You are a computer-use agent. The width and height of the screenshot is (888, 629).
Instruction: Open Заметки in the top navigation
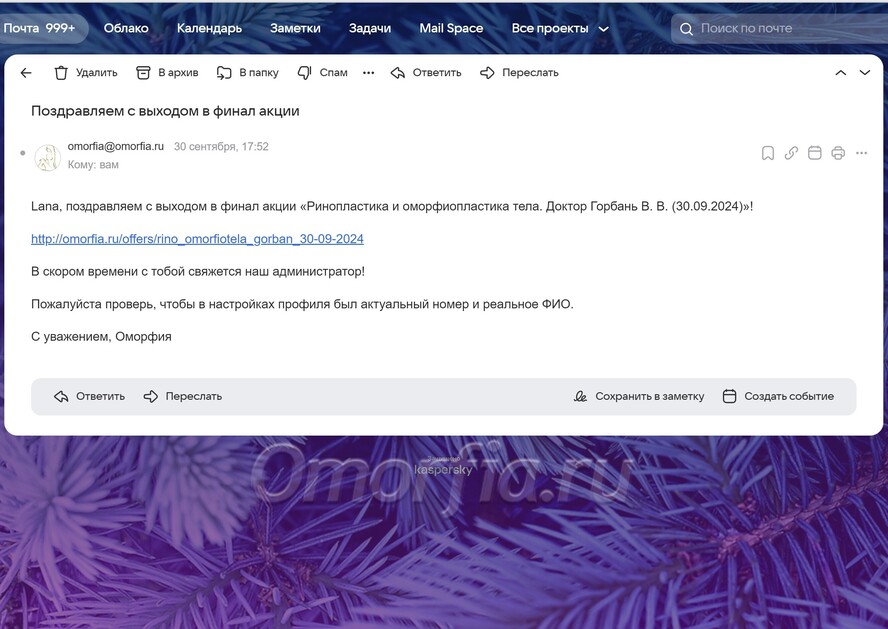pyautogui.click(x=295, y=28)
